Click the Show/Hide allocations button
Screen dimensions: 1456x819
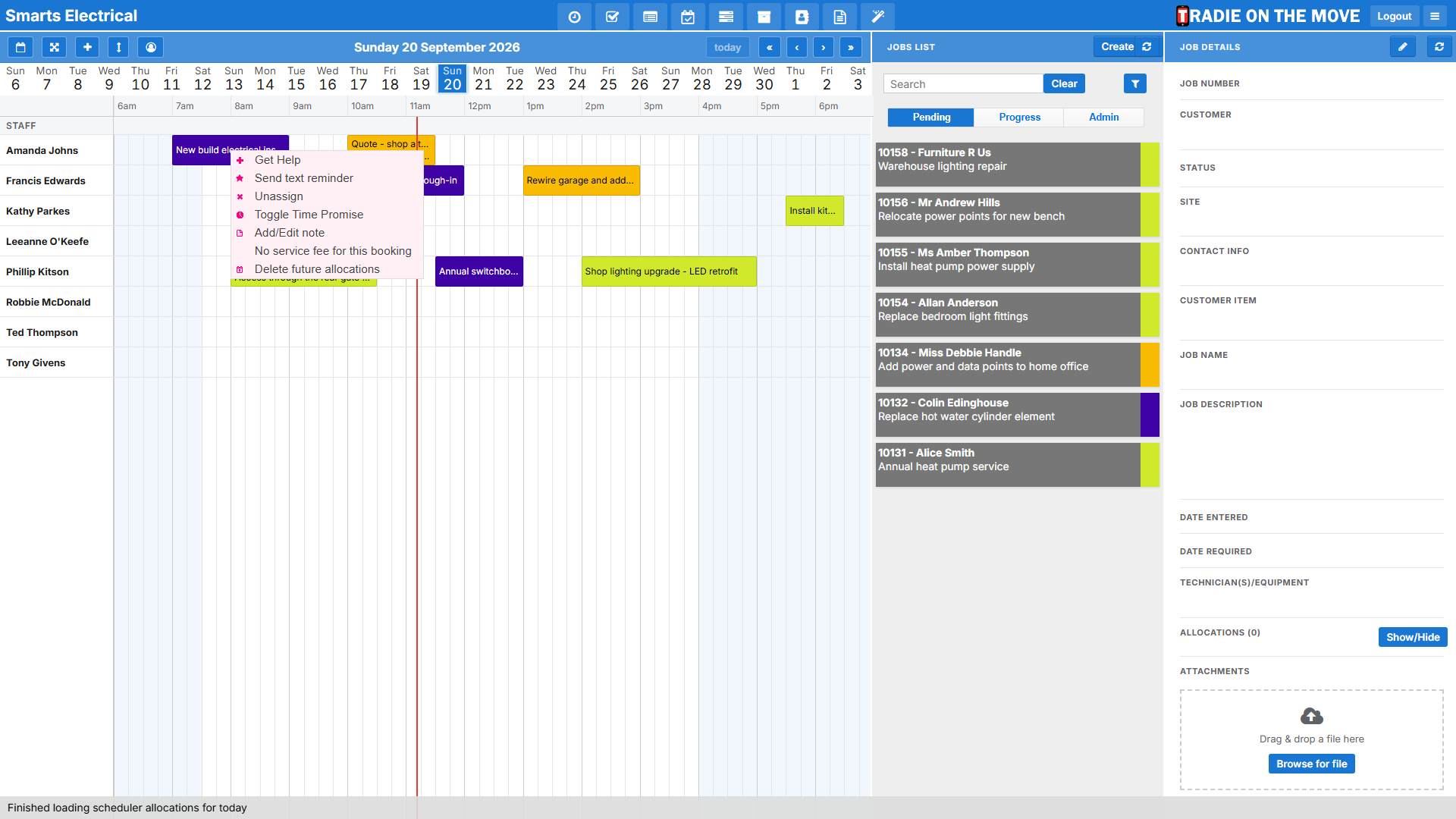1413,637
